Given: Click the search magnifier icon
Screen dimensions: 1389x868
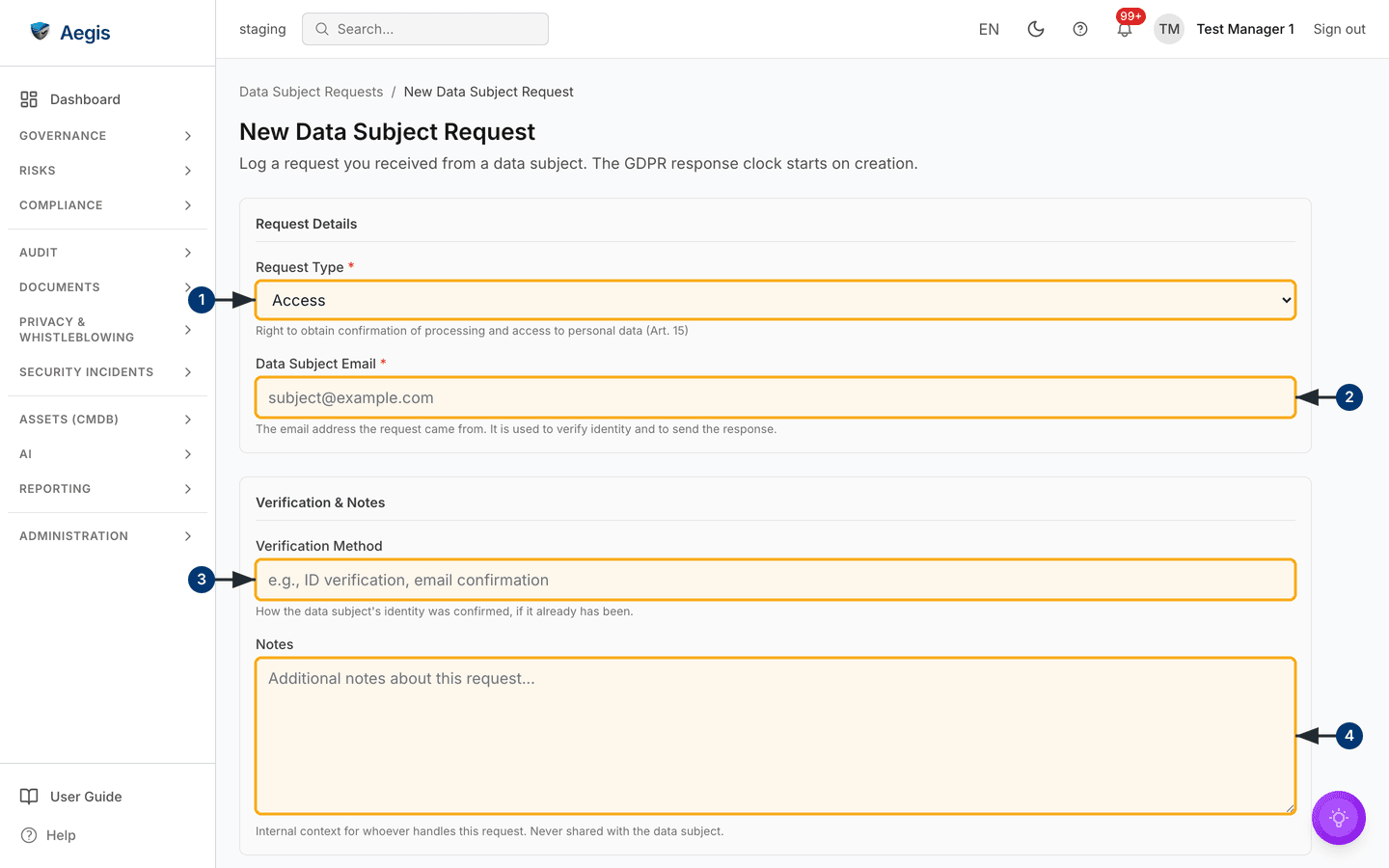Looking at the screenshot, I should pyautogui.click(x=322, y=29).
